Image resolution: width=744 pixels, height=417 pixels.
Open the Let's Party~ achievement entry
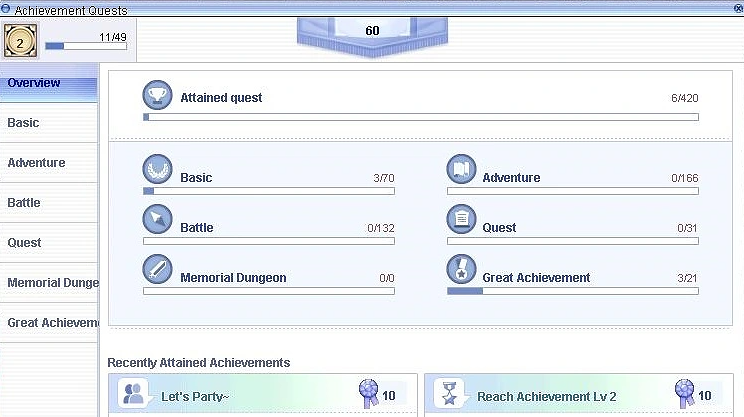point(262,396)
